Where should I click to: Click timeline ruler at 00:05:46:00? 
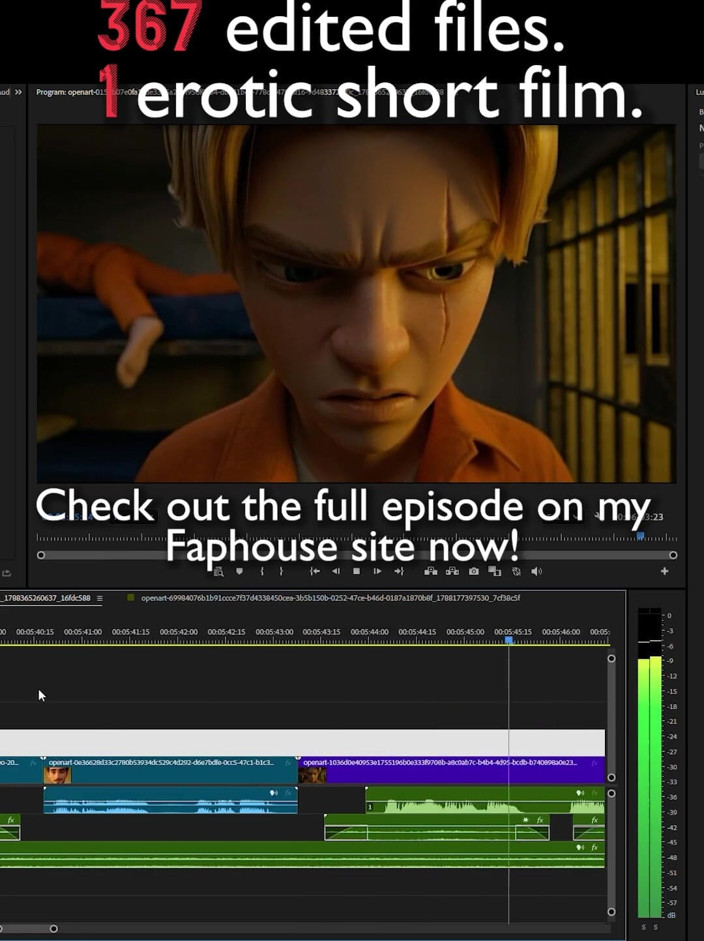561,632
